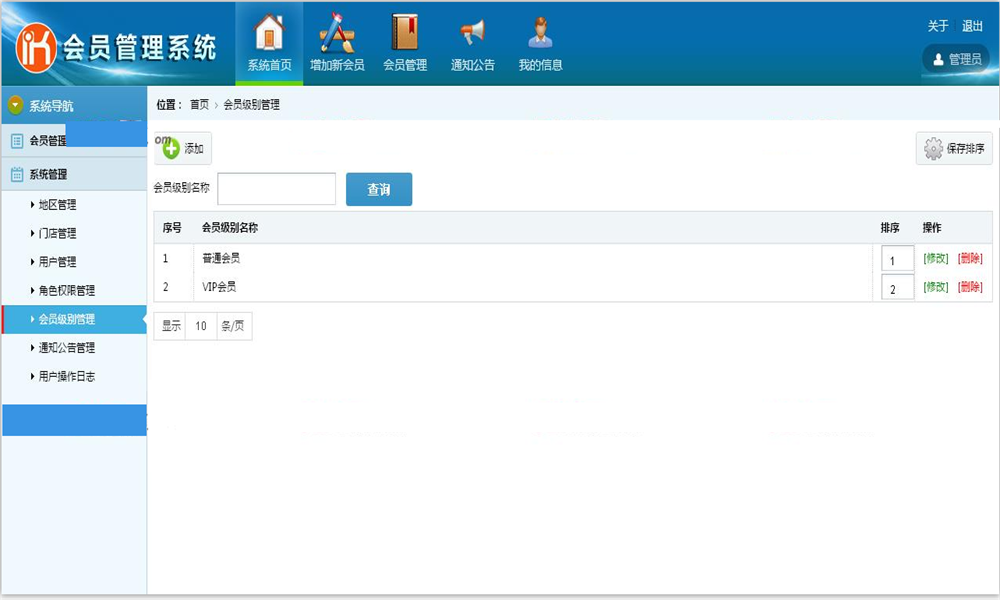The width and height of the screenshot is (1000, 600).
Task: Click the 系统导航 round arrow icon
Action: (15, 106)
